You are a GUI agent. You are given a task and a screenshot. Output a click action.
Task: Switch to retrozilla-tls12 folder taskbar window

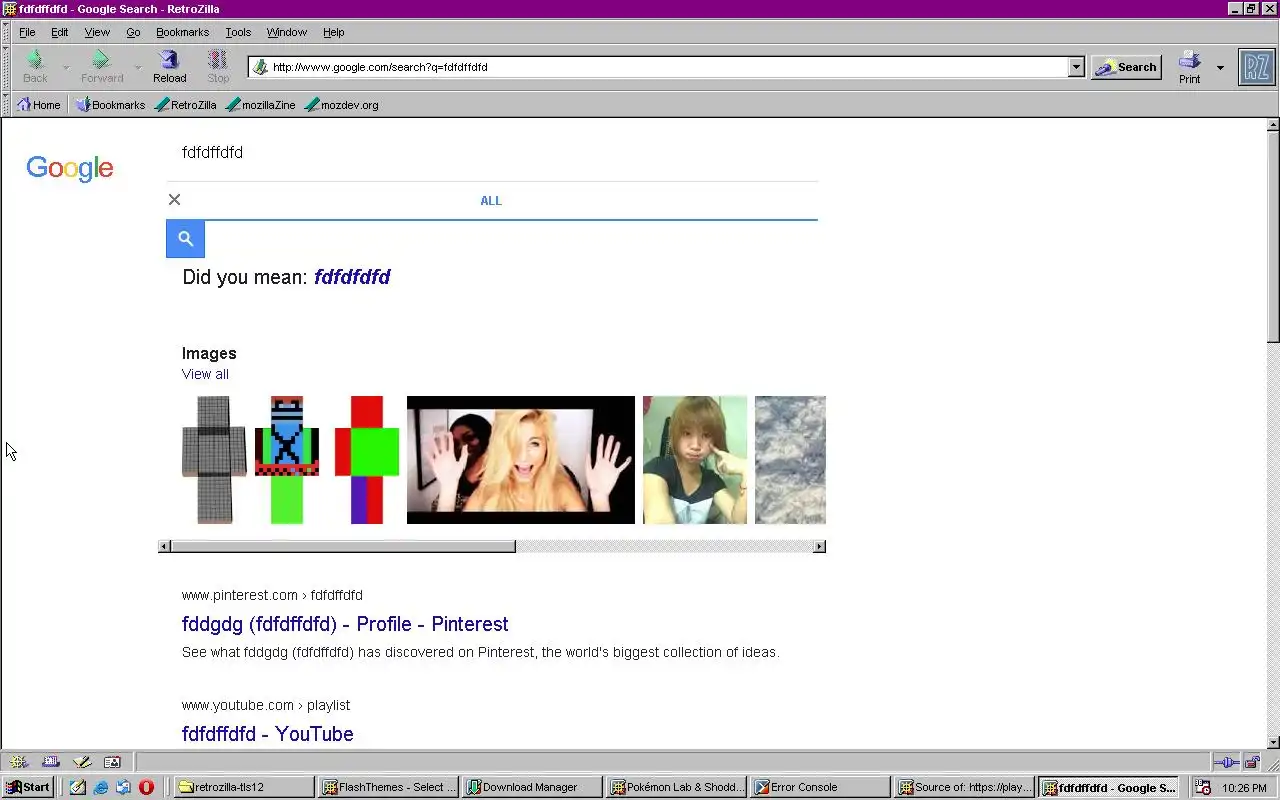pyautogui.click(x=243, y=787)
